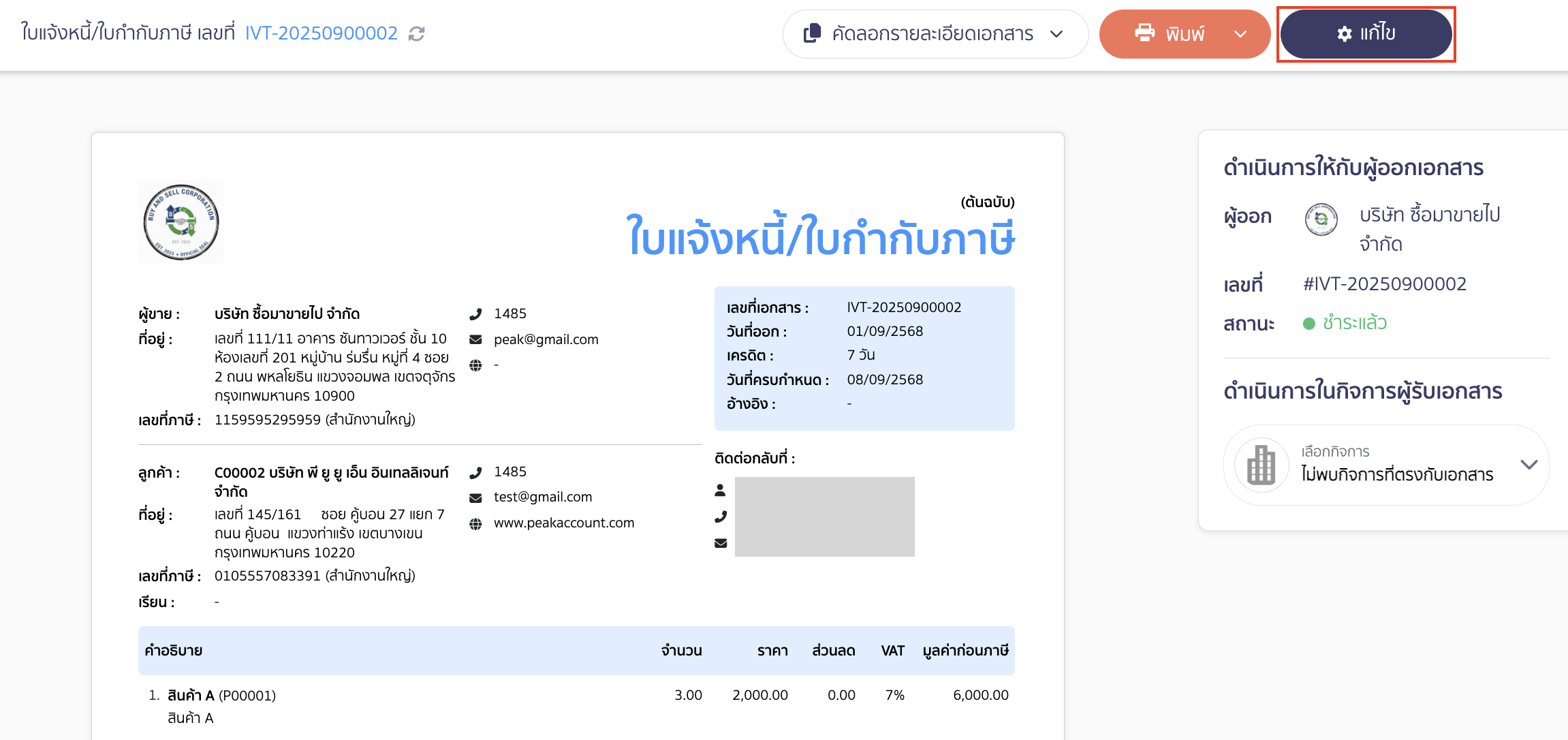Image resolution: width=1568 pixels, height=740 pixels.
Task: Click the issuer logo beside บริษัท ซื้อมาขายไป จำกัด
Action: click(1321, 221)
